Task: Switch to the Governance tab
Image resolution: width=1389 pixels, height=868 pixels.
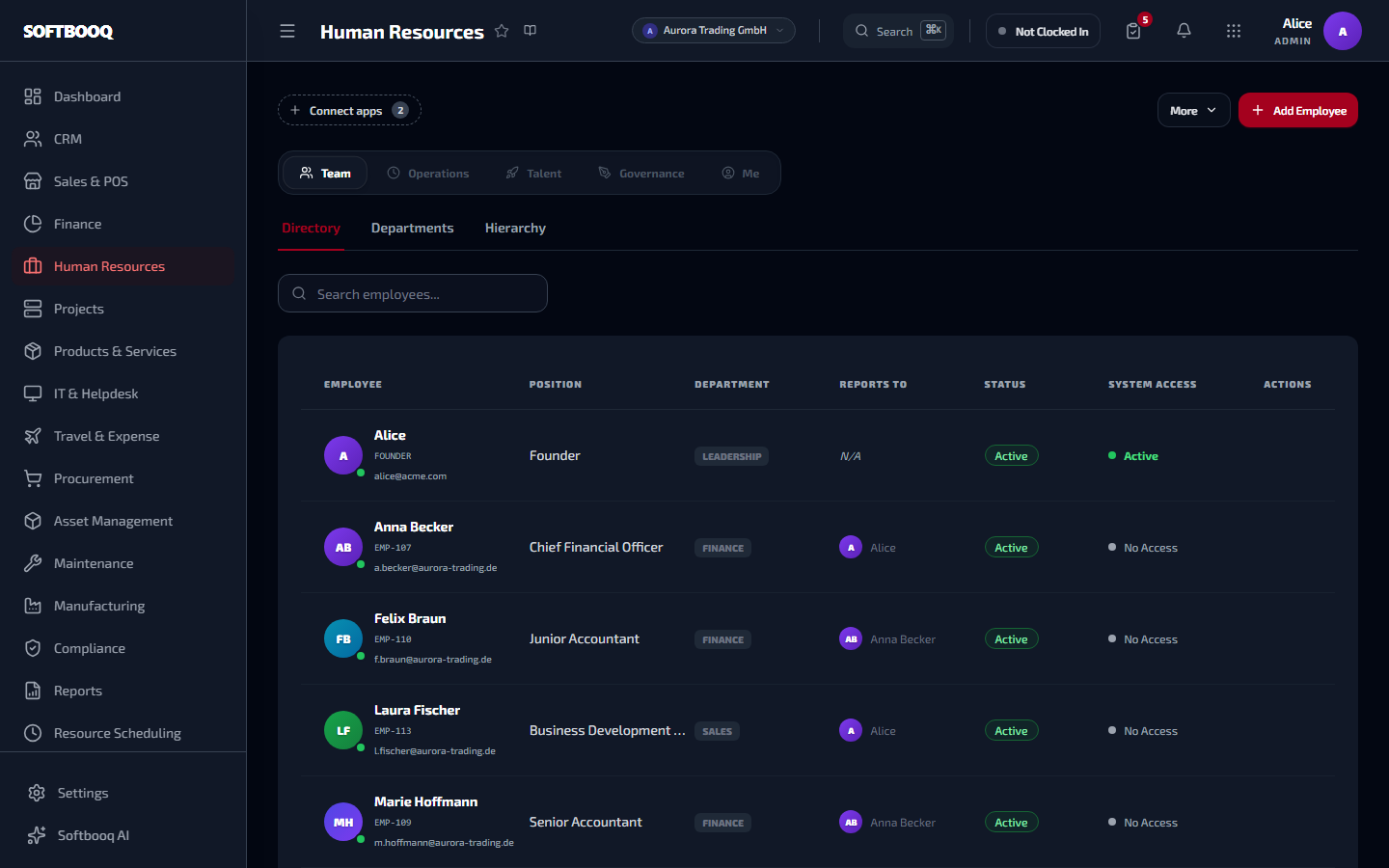Action: [x=641, y=173]
